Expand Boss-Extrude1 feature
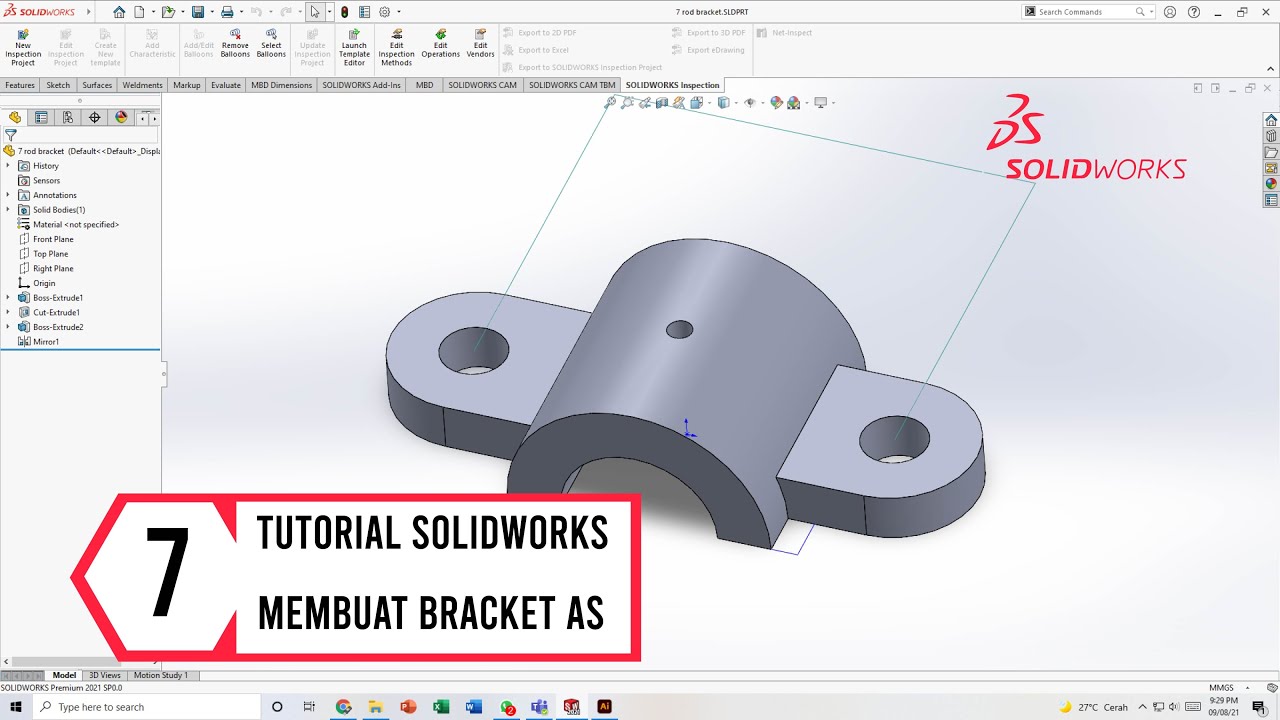Image resolution: width=1280 pixels, height=720 pixels. [x=8, y=298]
